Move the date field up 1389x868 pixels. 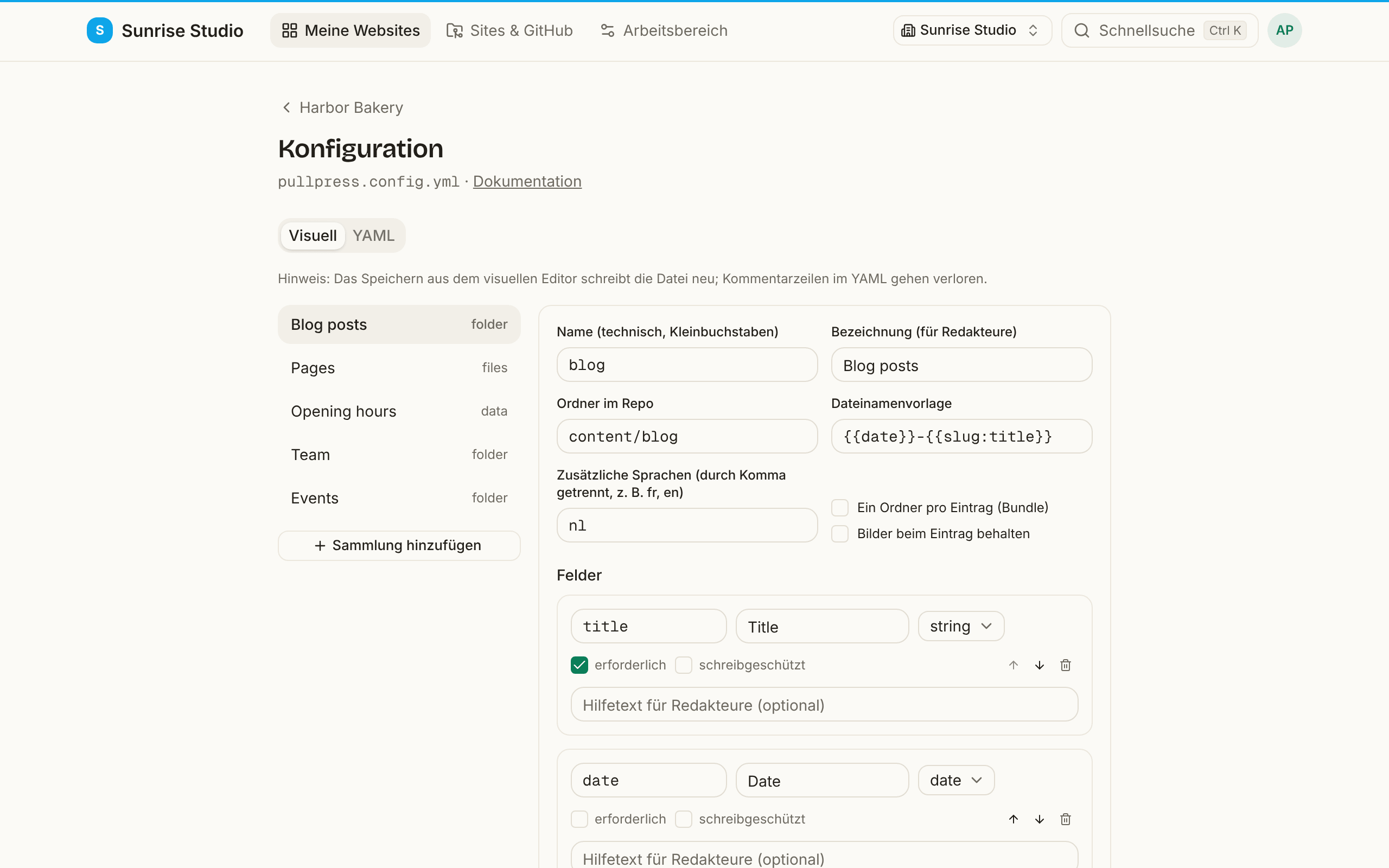click(1013, 819)
